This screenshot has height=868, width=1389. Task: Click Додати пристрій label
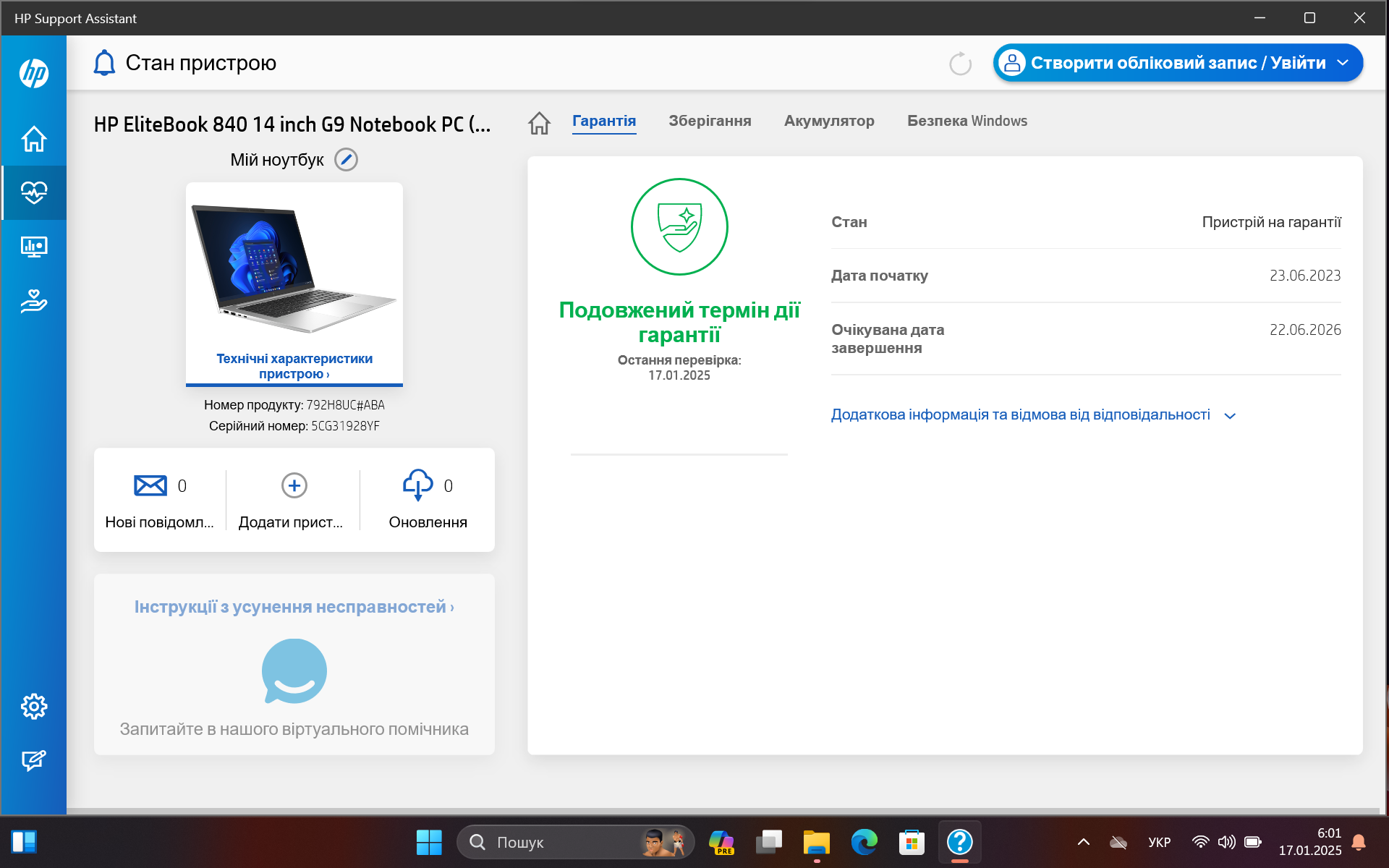[291, 522]
